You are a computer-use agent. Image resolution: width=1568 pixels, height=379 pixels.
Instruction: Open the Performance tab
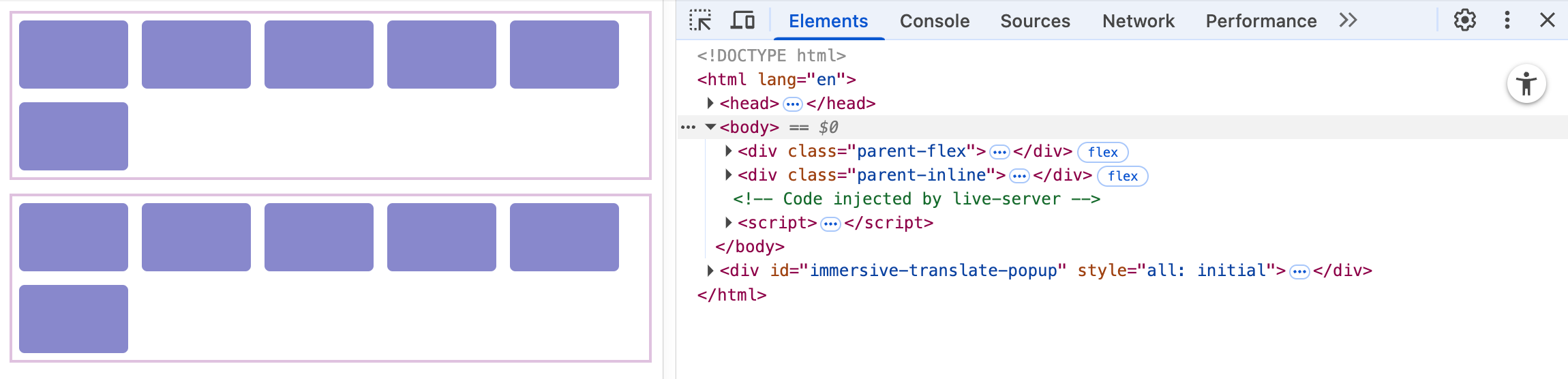pos(1261,21)
